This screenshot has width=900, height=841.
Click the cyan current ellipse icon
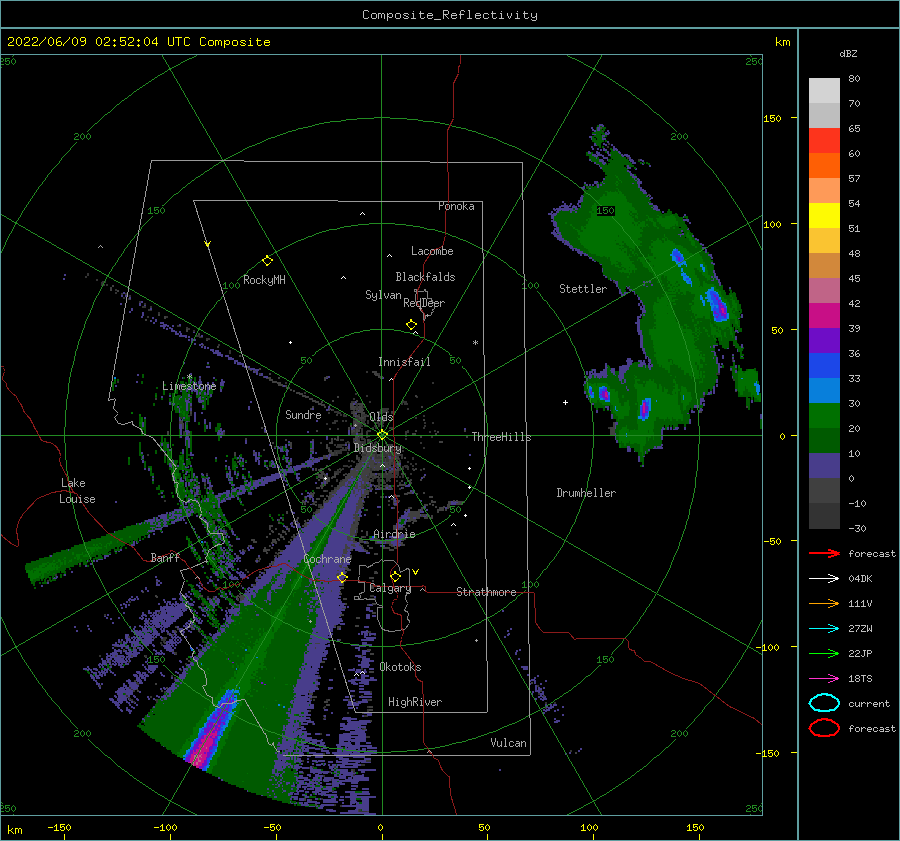[824, 703]
